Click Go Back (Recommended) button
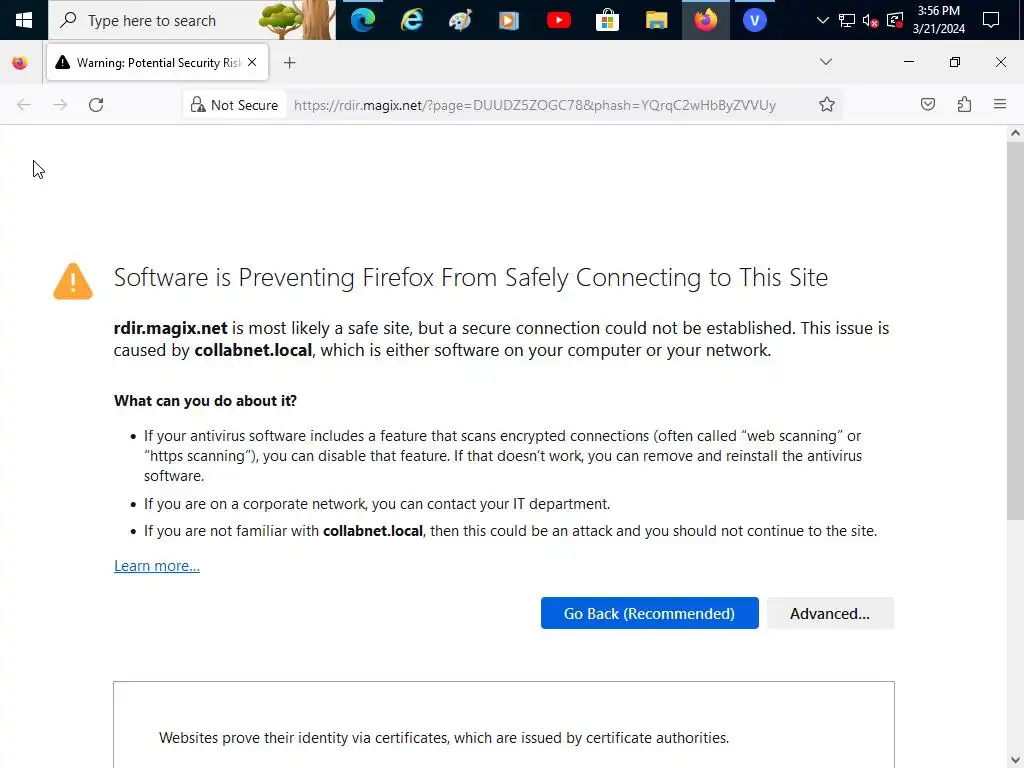Image resolution: width=1024 pixels, height=768 pixels. [x=649, y=613]
